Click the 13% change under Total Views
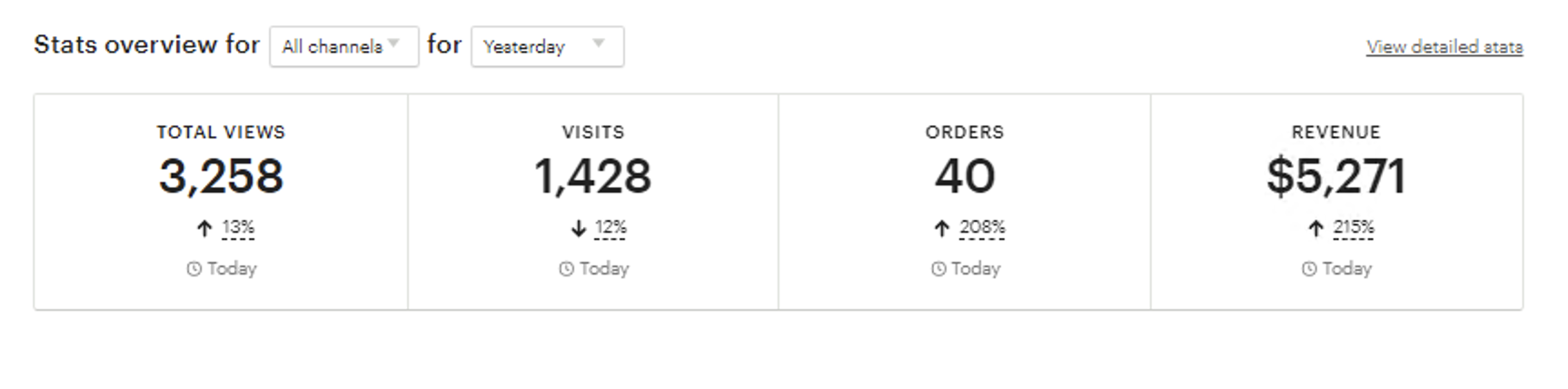The image size is (1568, 389). [238, 228]
